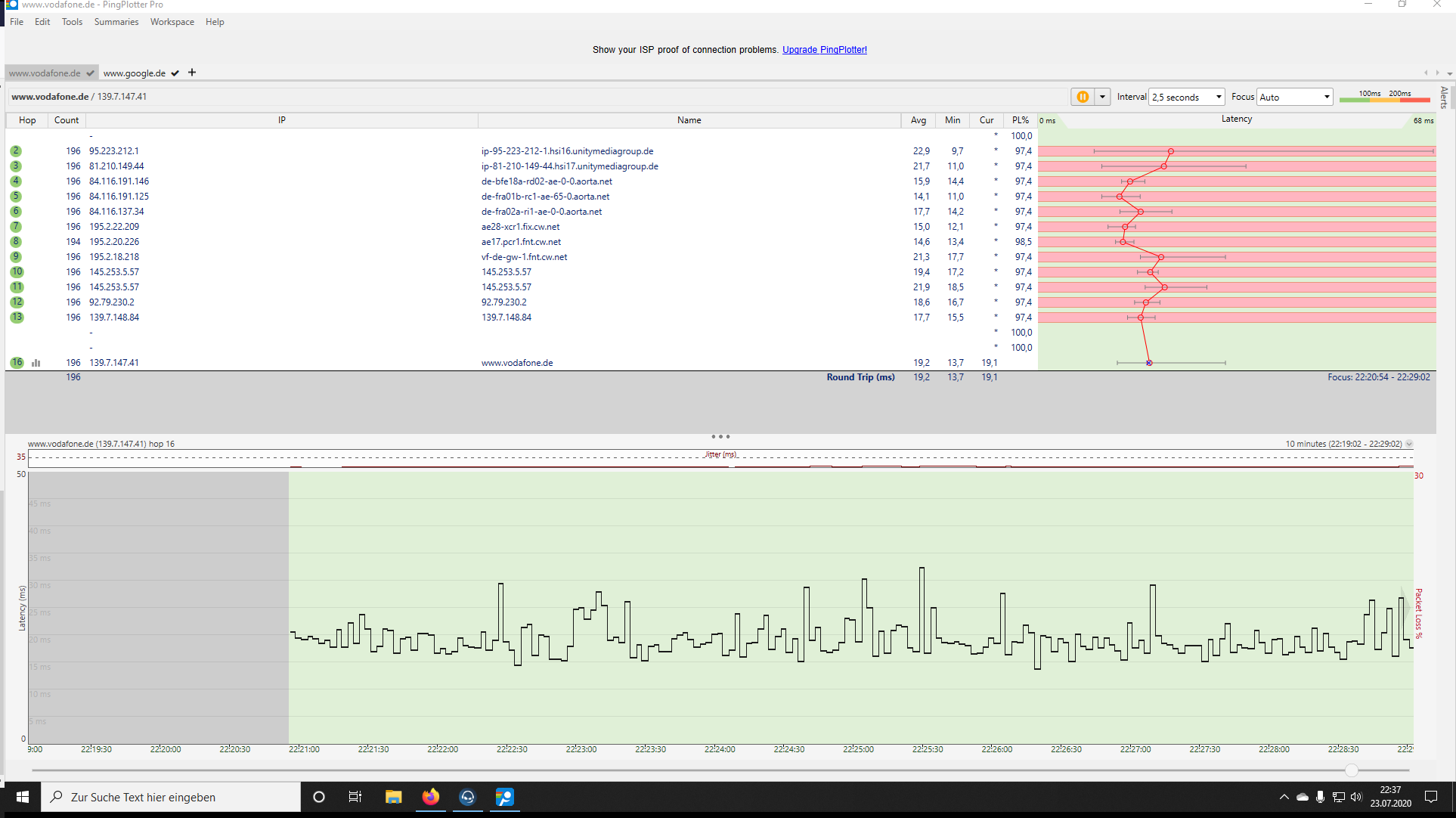
Task: Switch to the www.google.de tab
Action: pyautogui.click(x=135, y=73)
